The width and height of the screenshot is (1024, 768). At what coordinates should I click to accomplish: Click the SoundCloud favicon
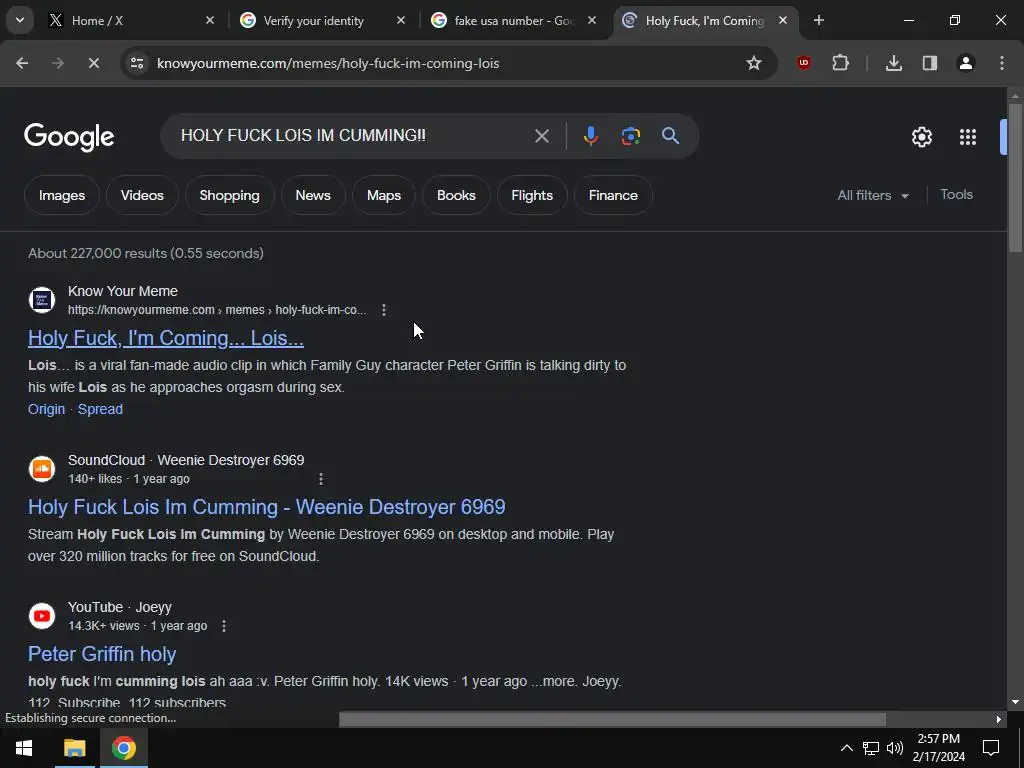pyautogui.click(x=42, y=469)
